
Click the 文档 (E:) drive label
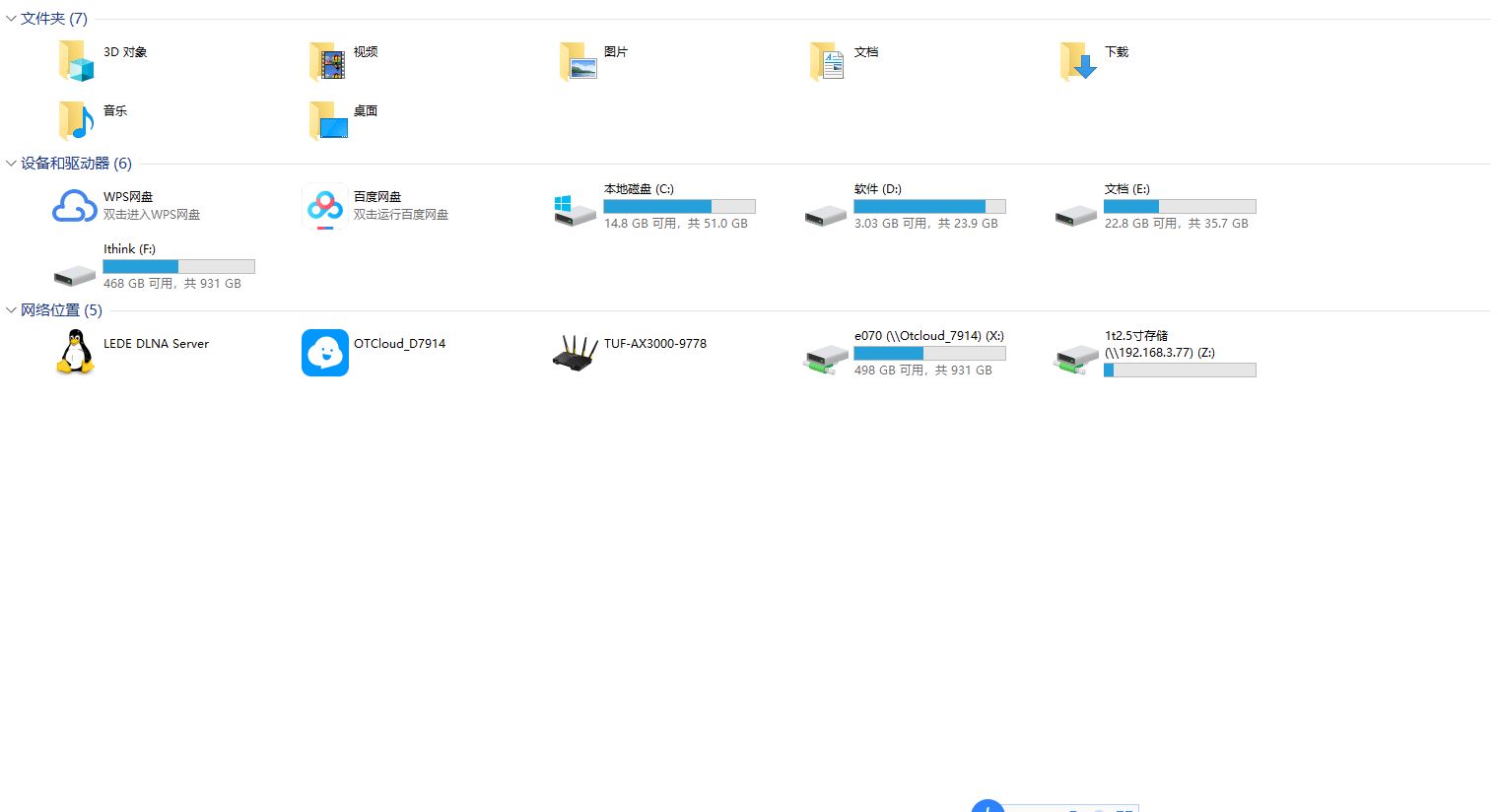tap(1127, 189)
